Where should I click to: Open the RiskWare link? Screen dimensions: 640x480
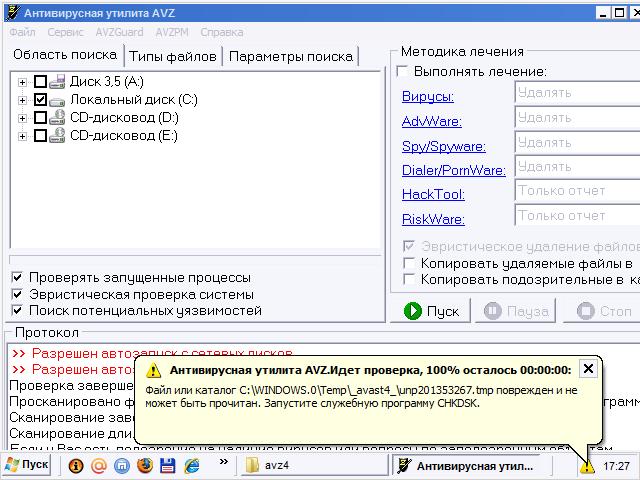pyautogui.click(x=433, y=219)
